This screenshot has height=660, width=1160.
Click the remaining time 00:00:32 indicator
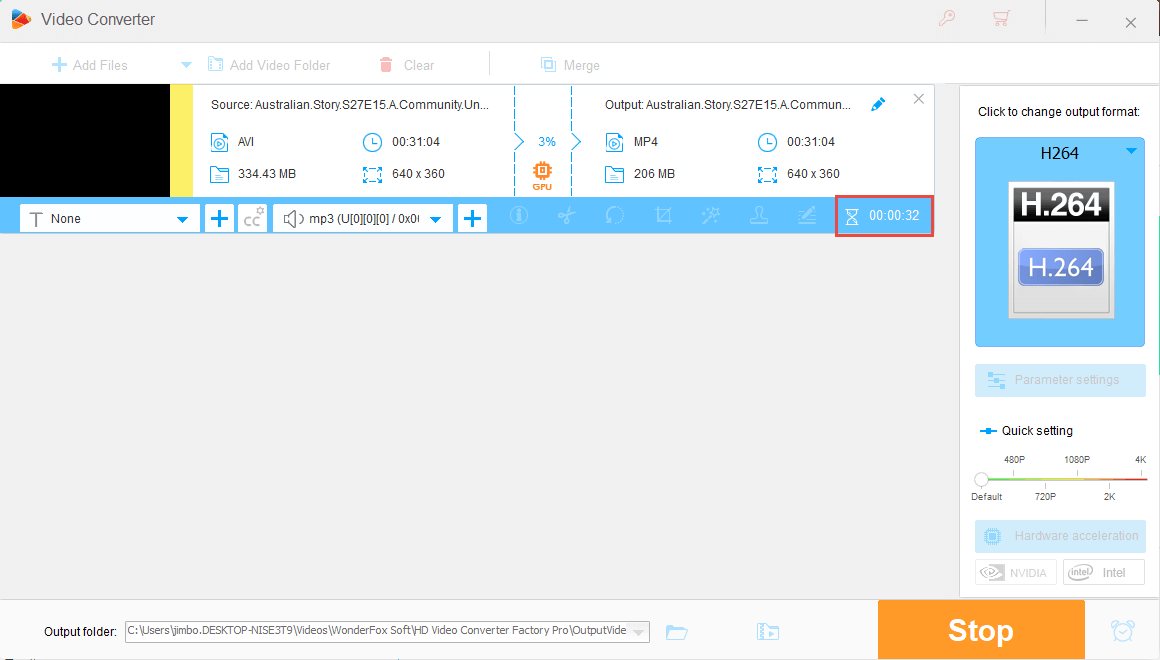tap(884, 216)
